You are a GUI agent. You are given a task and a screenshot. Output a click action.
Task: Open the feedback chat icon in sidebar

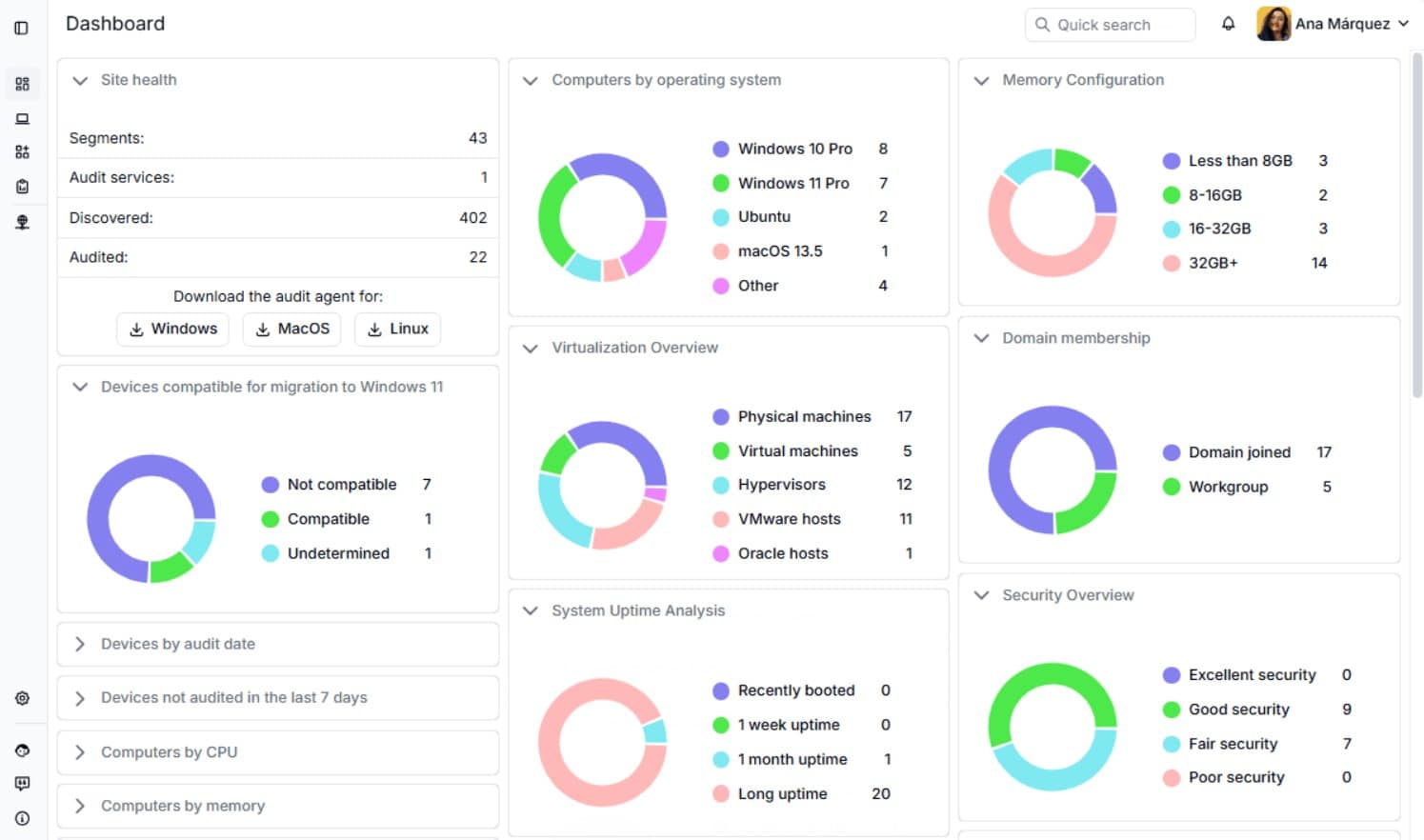(22, 783)
